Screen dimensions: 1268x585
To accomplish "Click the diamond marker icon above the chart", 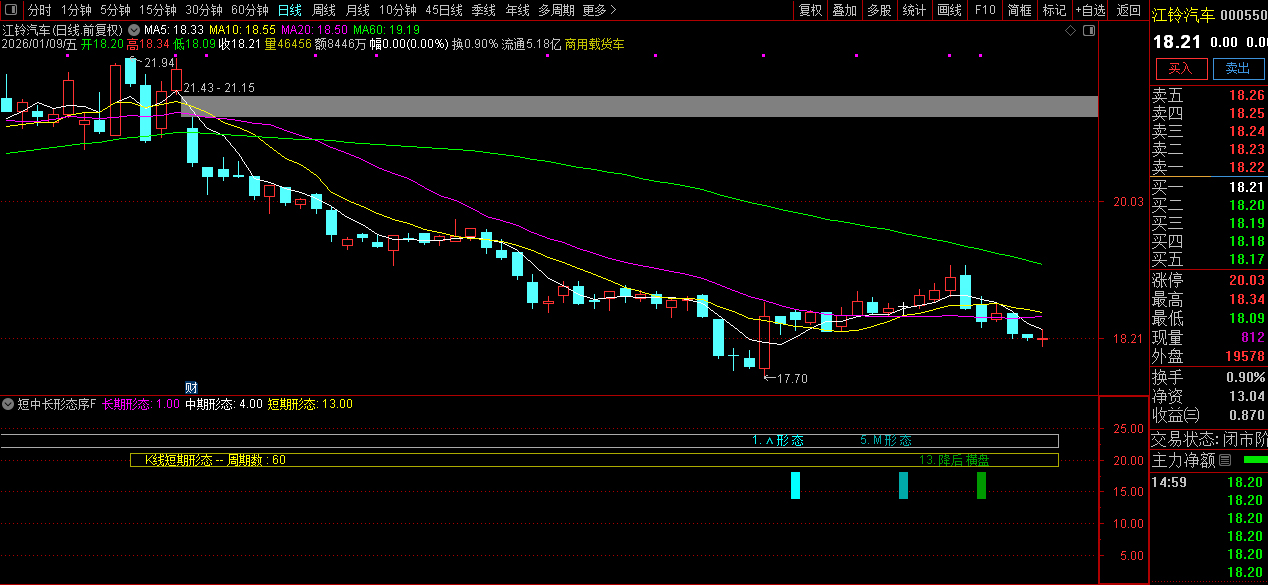I will tap(1071, 31).
